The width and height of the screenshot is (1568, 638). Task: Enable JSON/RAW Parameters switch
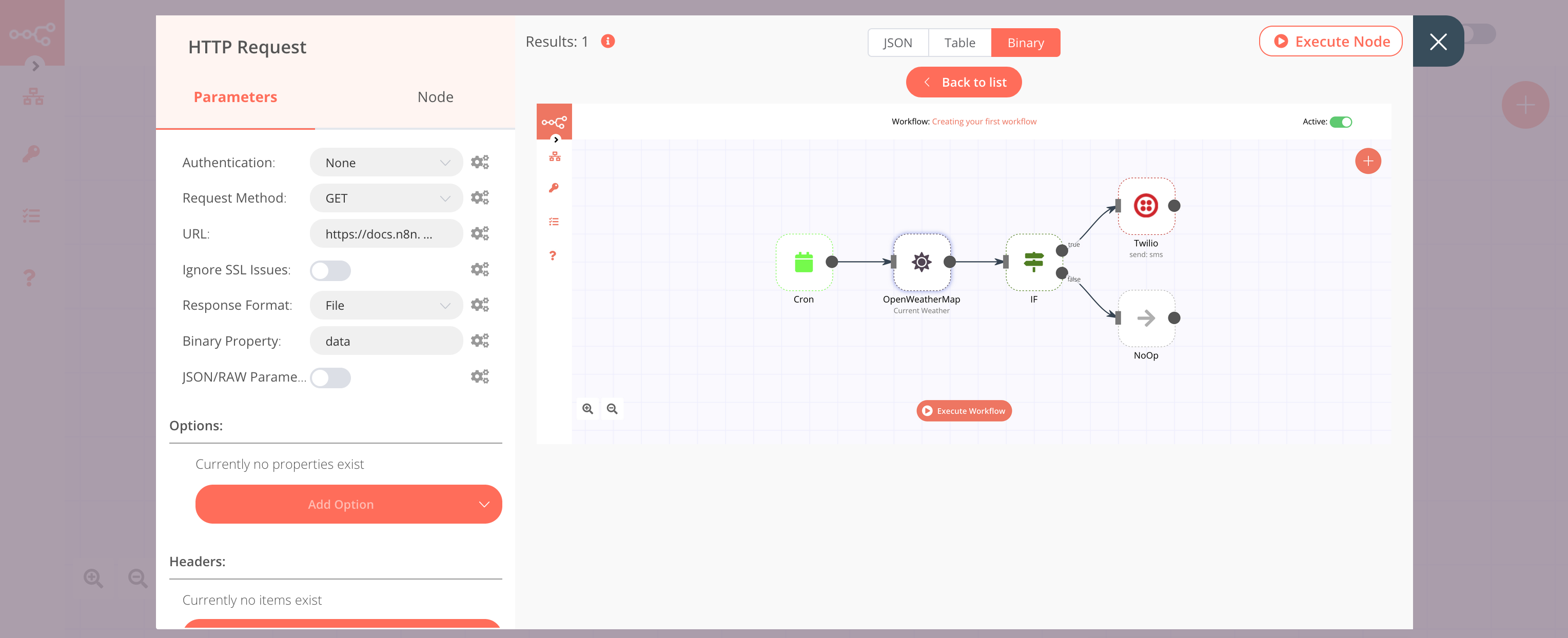[x=330, y=377]
